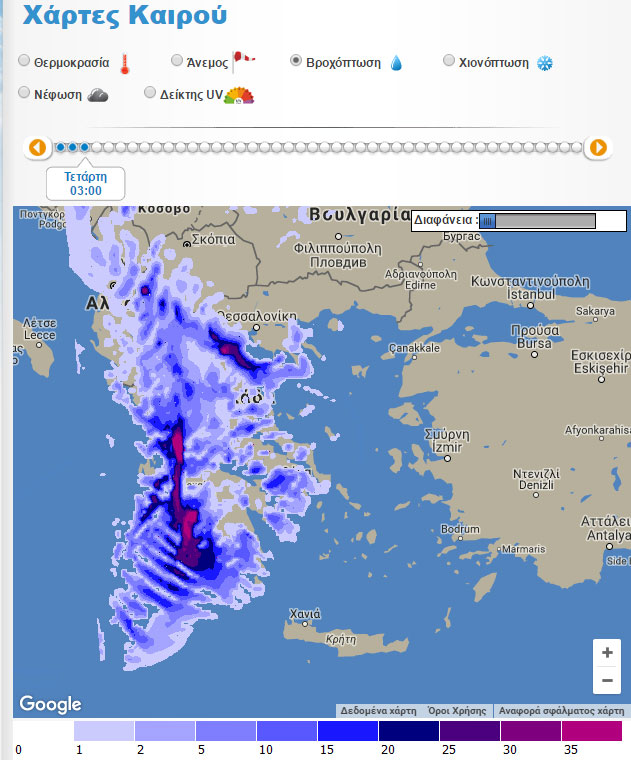Image resolution: width=631 pixels, height=760 pixels.
Task: Select the Άνεμος radio button
Action: pyautogui.click(x=177, y=61)
